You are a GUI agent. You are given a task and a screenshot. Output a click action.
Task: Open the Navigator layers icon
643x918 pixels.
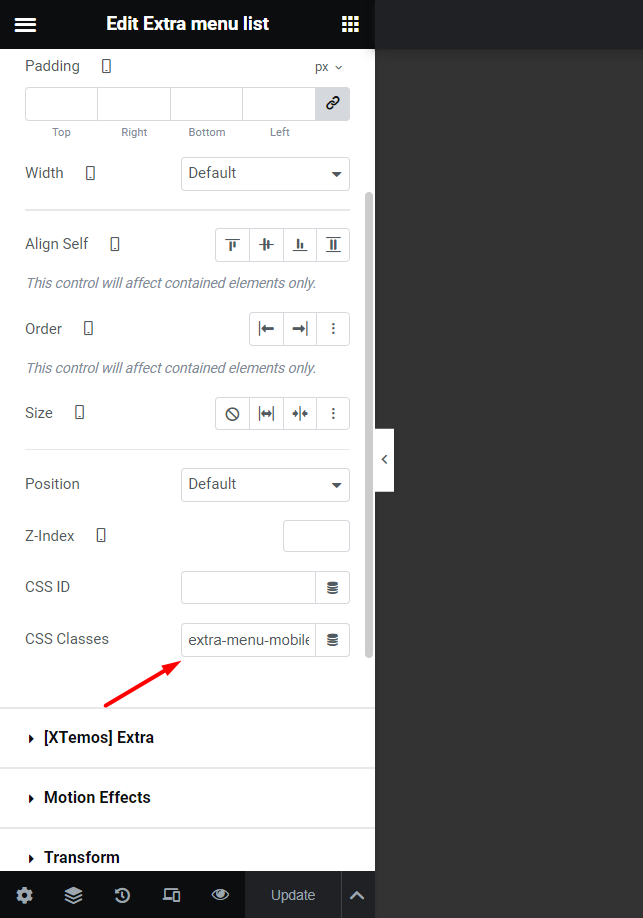tap(73, 895)
